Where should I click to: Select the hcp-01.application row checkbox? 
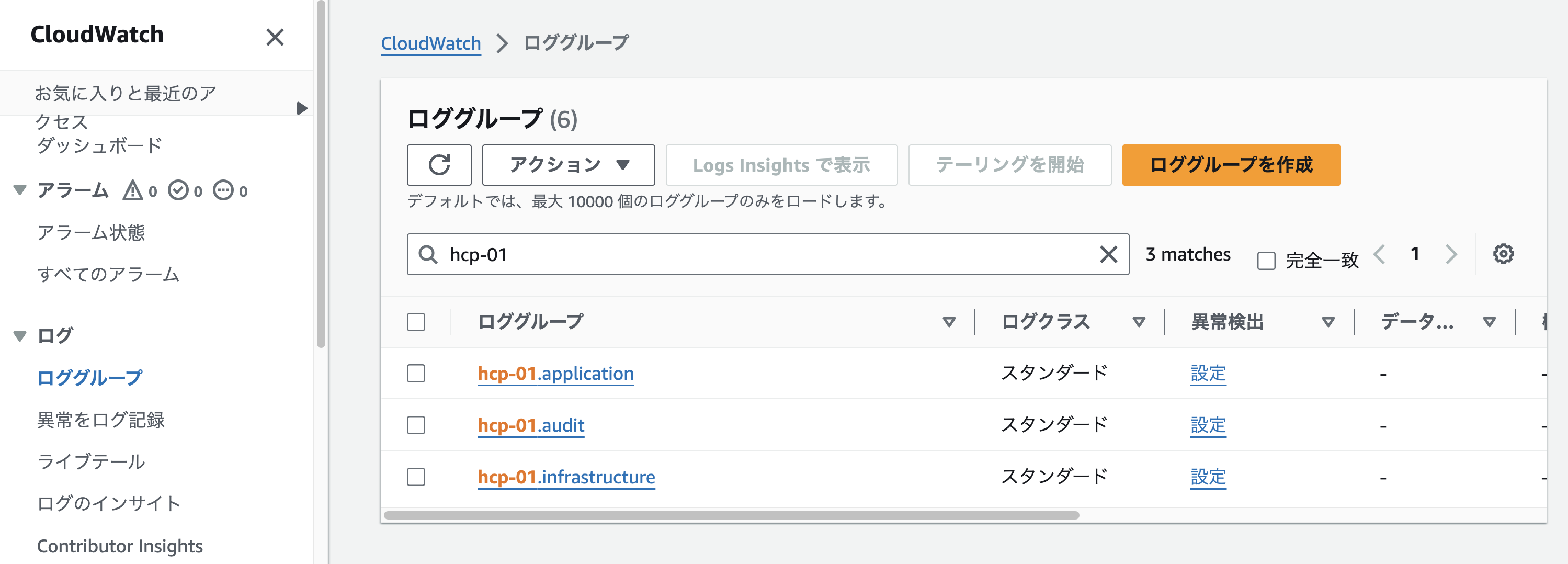[x=416, y=374]
